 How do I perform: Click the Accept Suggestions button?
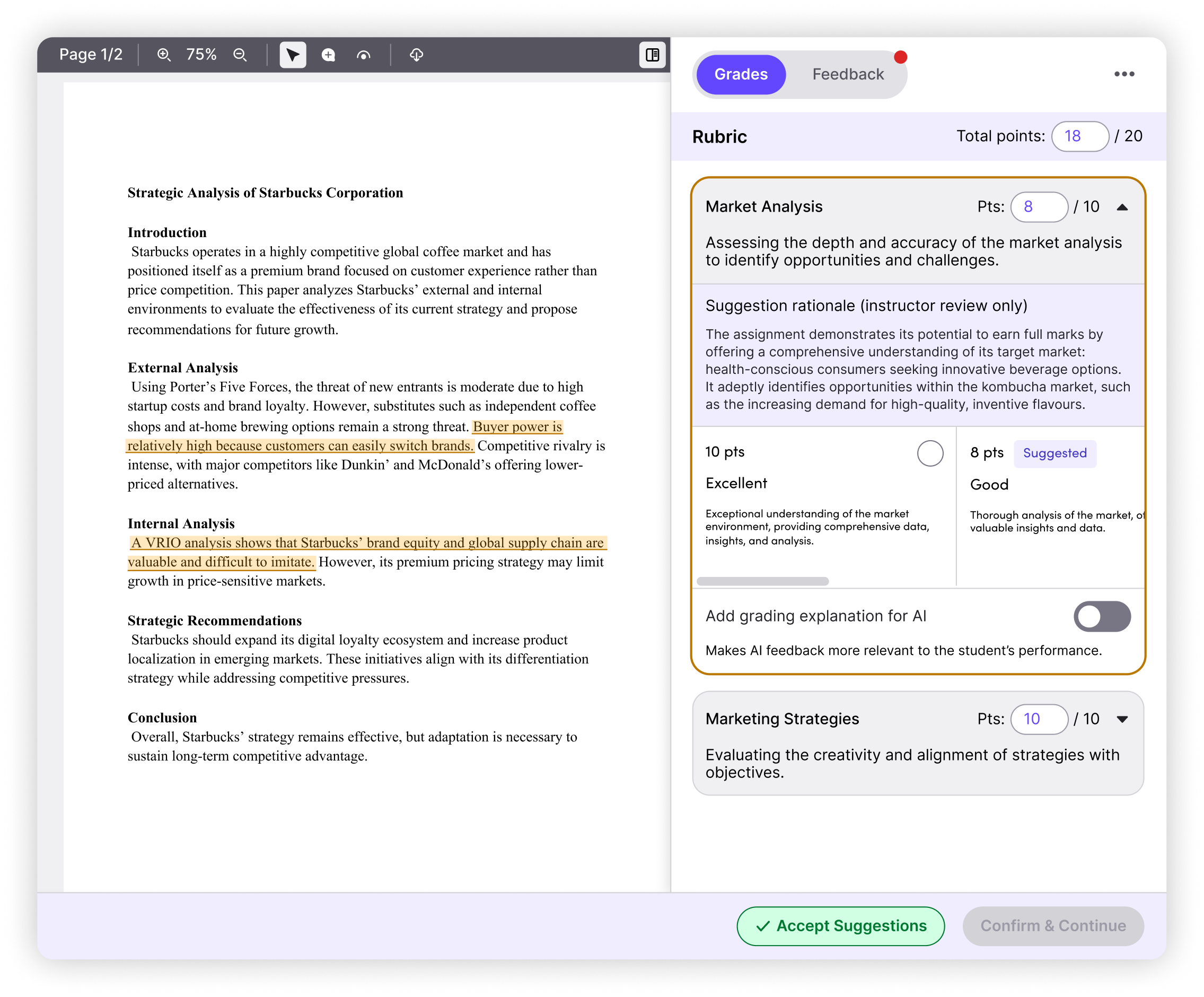840,925
